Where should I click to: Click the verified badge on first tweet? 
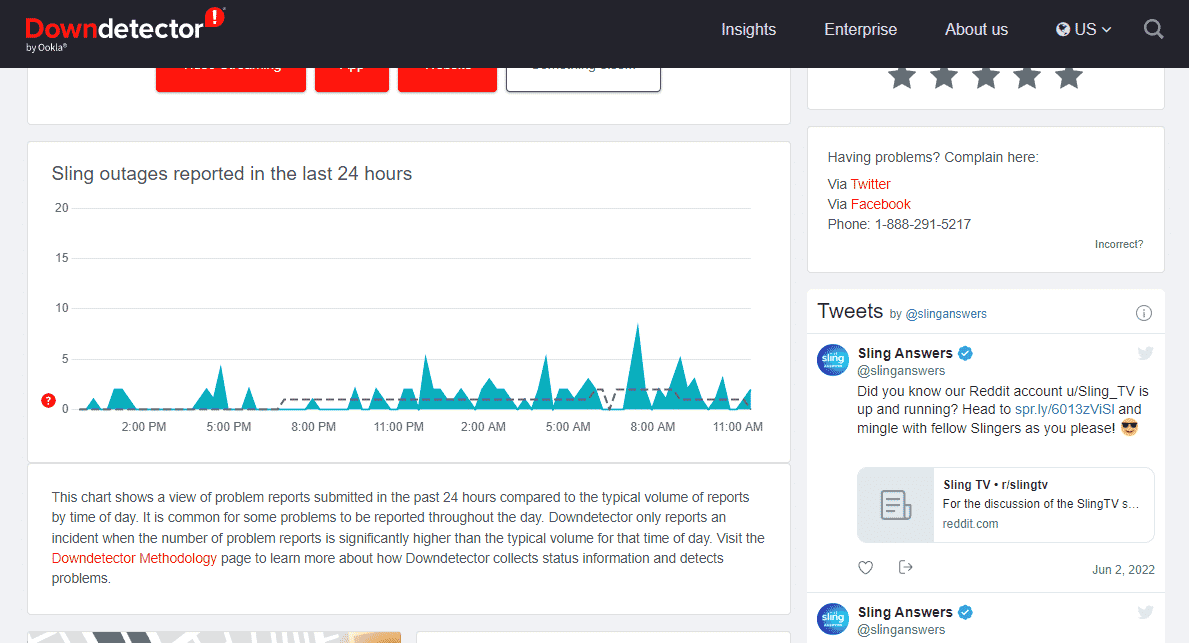[965, 353]
